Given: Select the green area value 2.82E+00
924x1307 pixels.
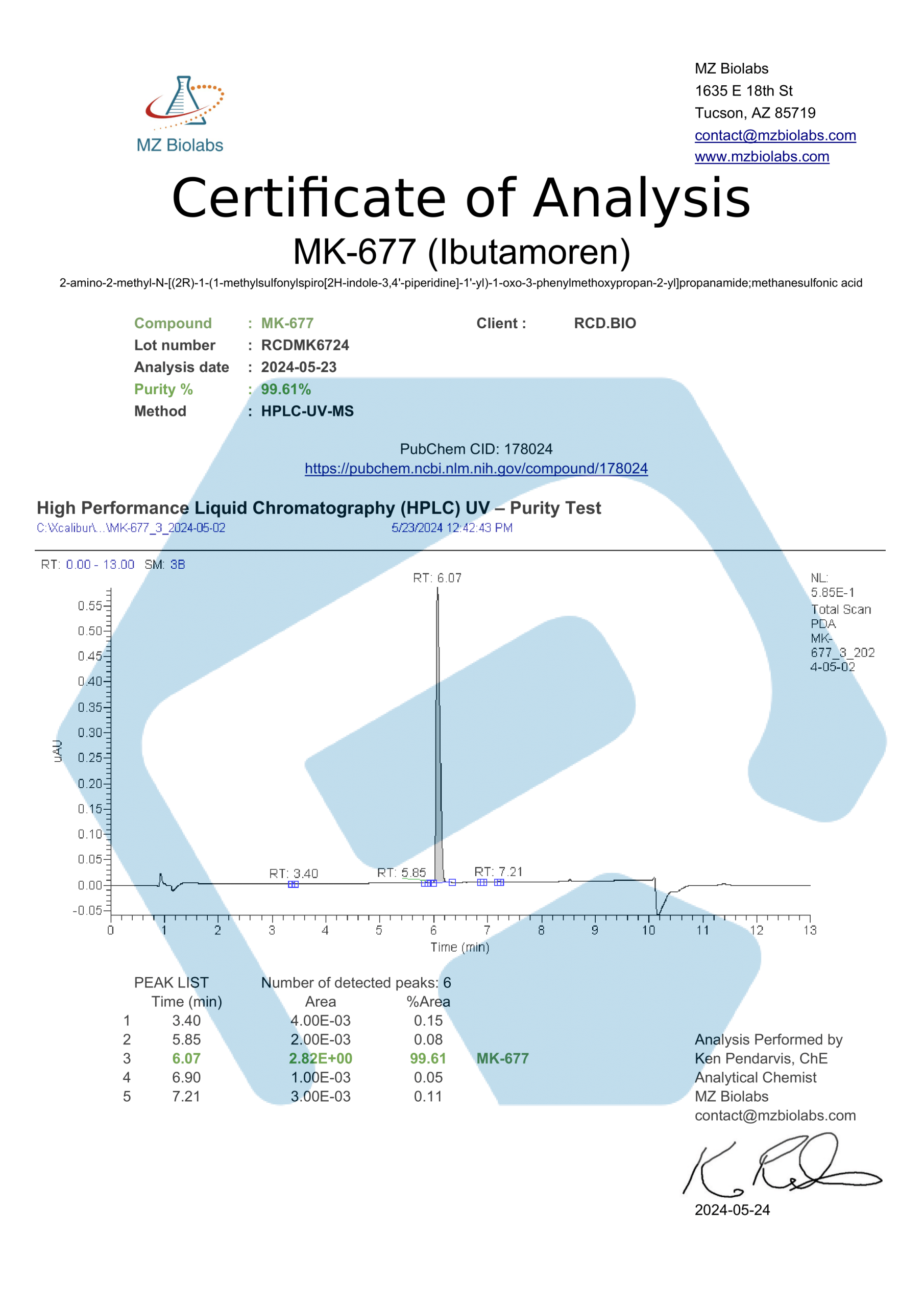Looking at the screenshot, I should click(x=321, y=1058).
